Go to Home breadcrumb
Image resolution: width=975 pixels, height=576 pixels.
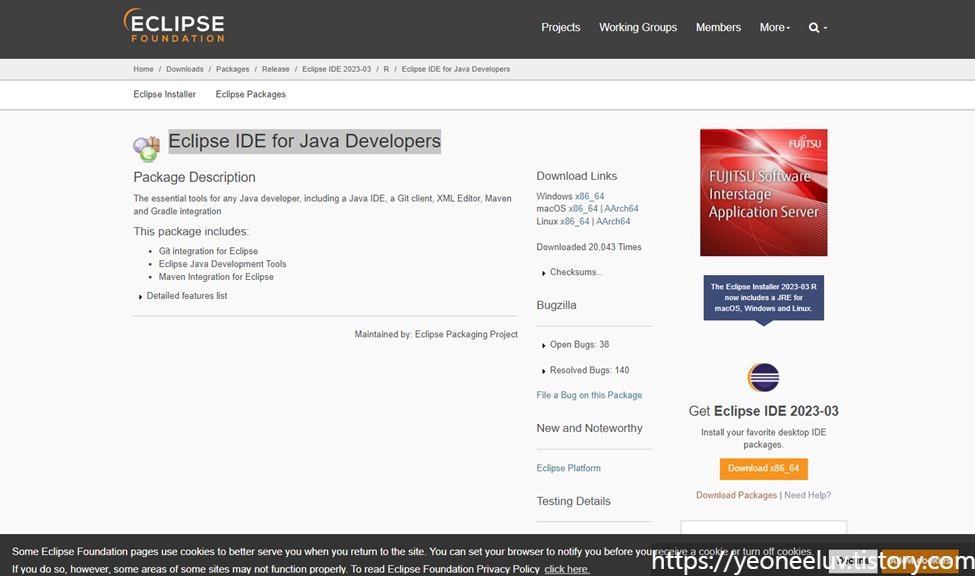click(143, 69)
